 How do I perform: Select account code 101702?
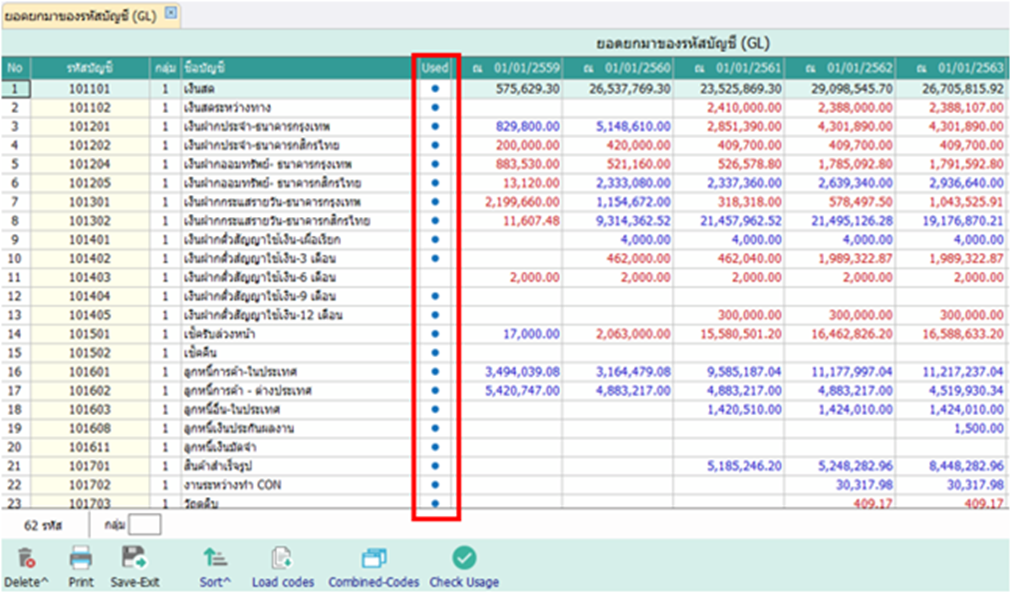point(90,485)
